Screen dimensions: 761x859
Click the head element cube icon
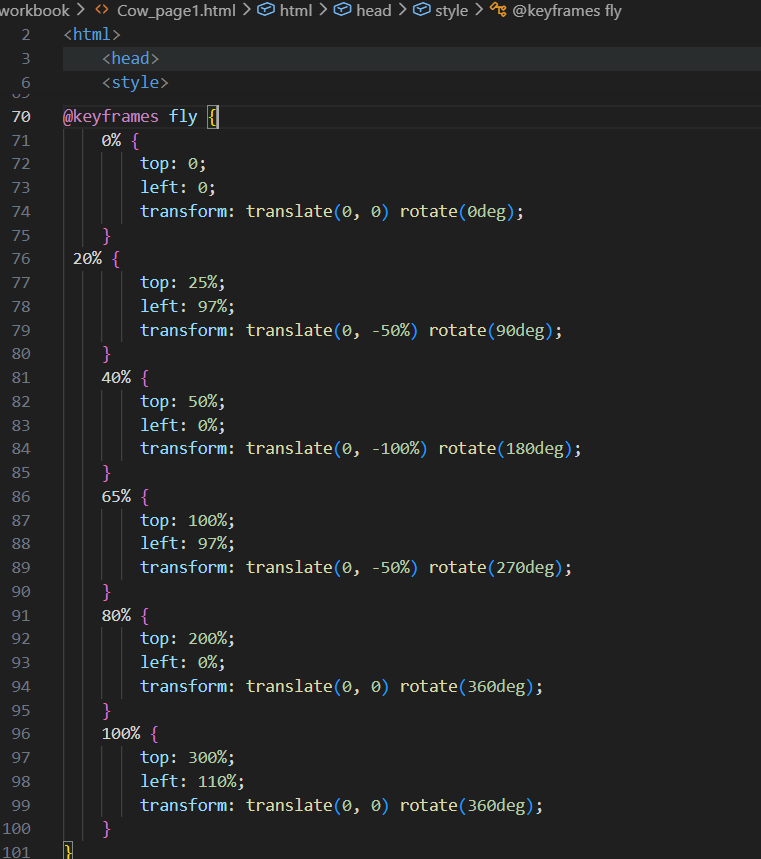(342, 9)
